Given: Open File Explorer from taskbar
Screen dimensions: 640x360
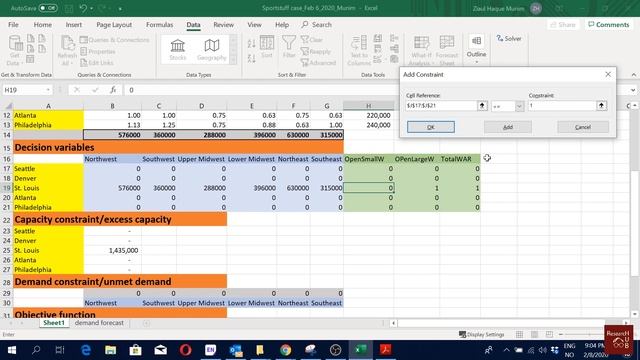Looking at the screenshot, I should 110,350.
